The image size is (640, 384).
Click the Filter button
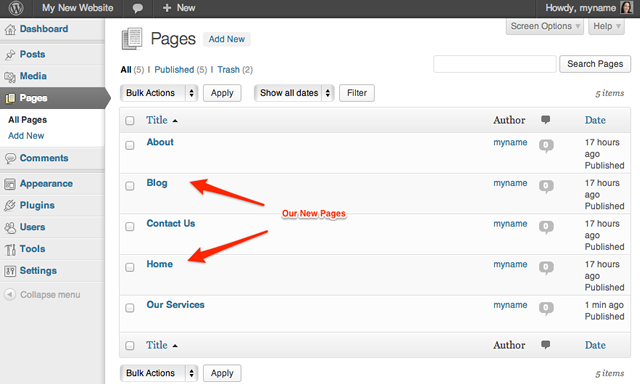(x=357, y=93)
